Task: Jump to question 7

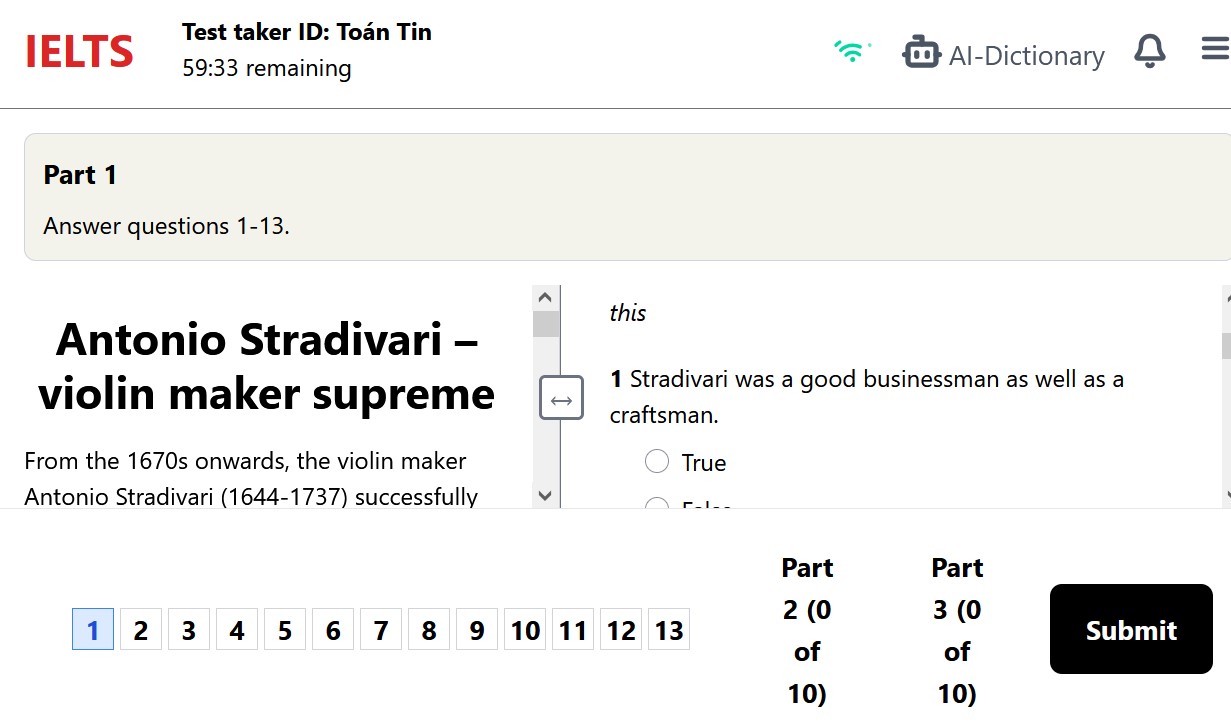Action: (x=381, y=630)
